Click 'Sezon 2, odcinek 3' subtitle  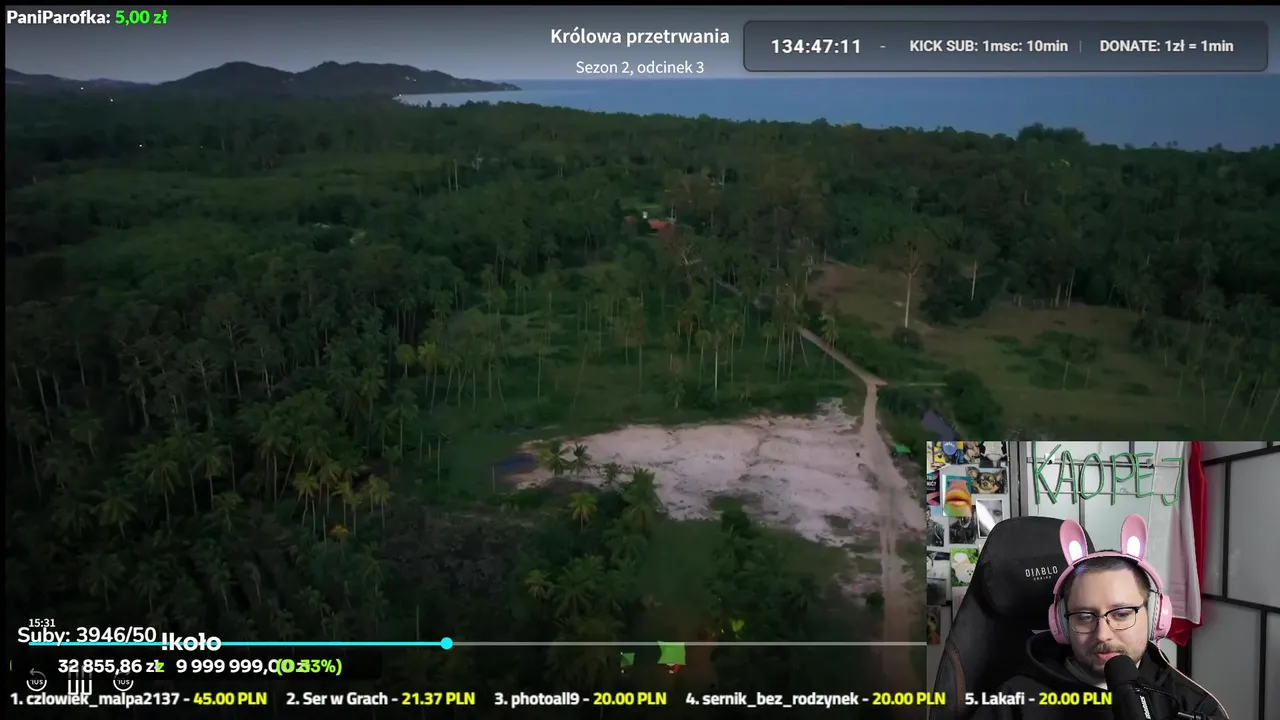pyautogui.click(x=640, y=67)
